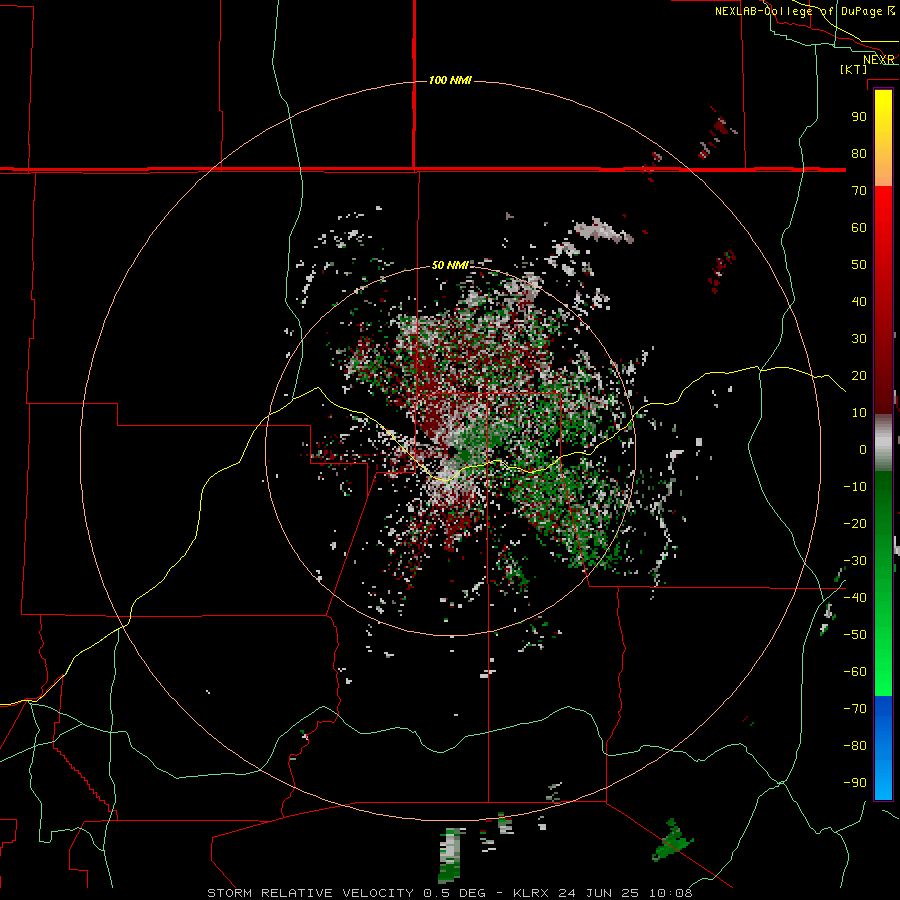900x900 pixels.
Task: Click the 0 value on the velocity scale
Action: click(863, 450)
